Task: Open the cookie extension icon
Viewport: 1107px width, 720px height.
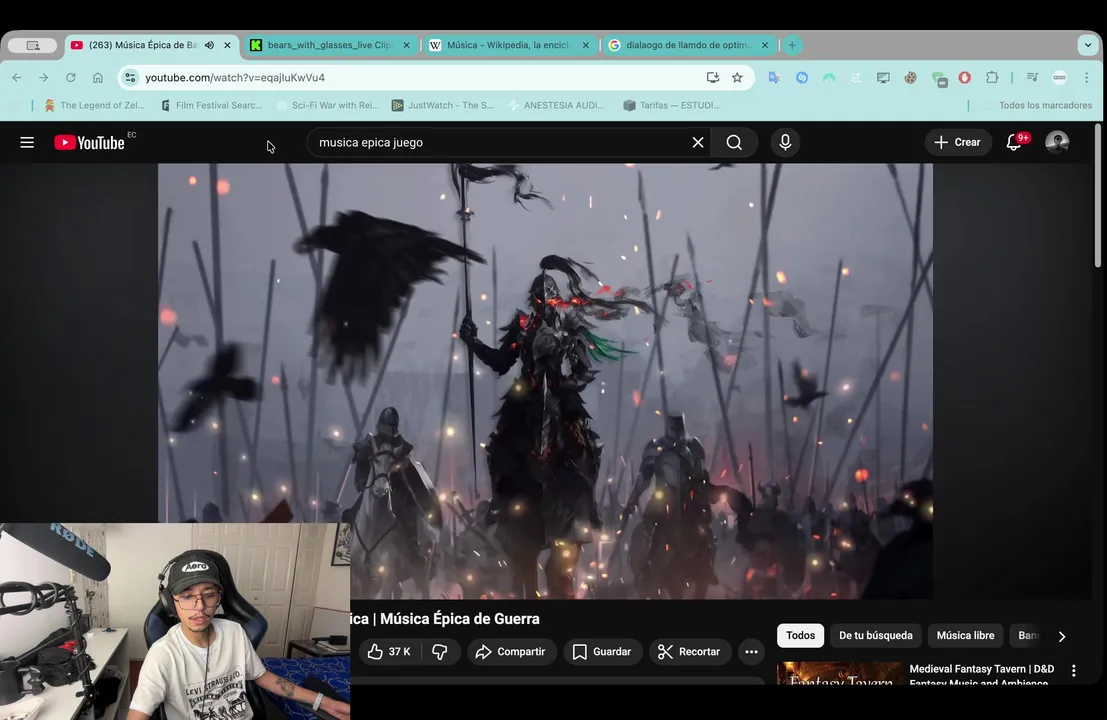Action: point(910,78)
